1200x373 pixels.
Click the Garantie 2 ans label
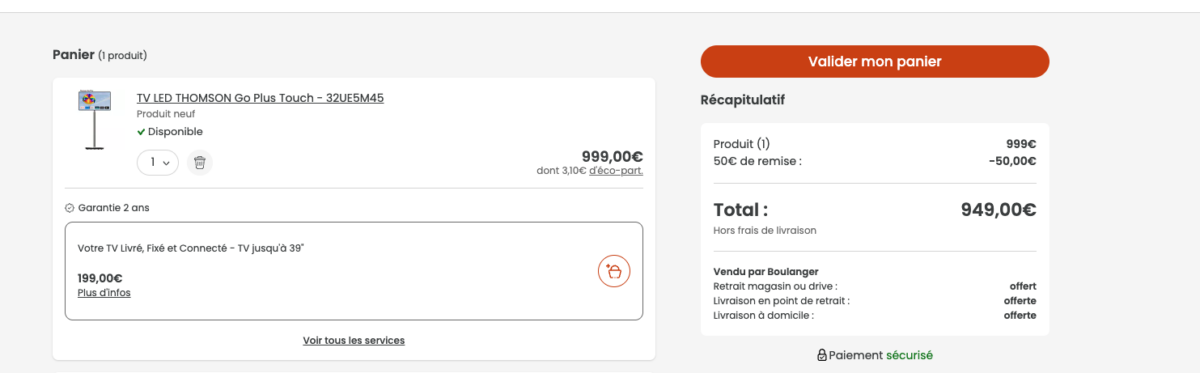click(113, 208)
